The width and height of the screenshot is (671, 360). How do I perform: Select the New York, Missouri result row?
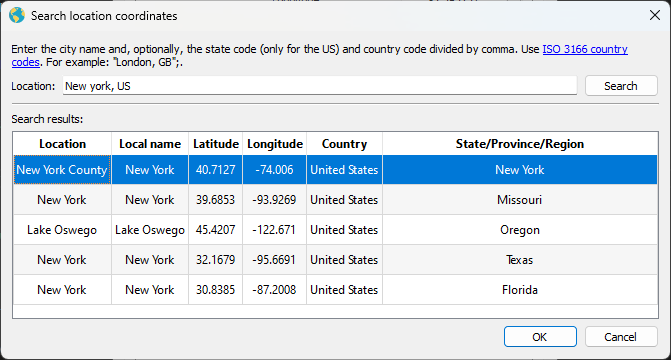click(336, 200)
